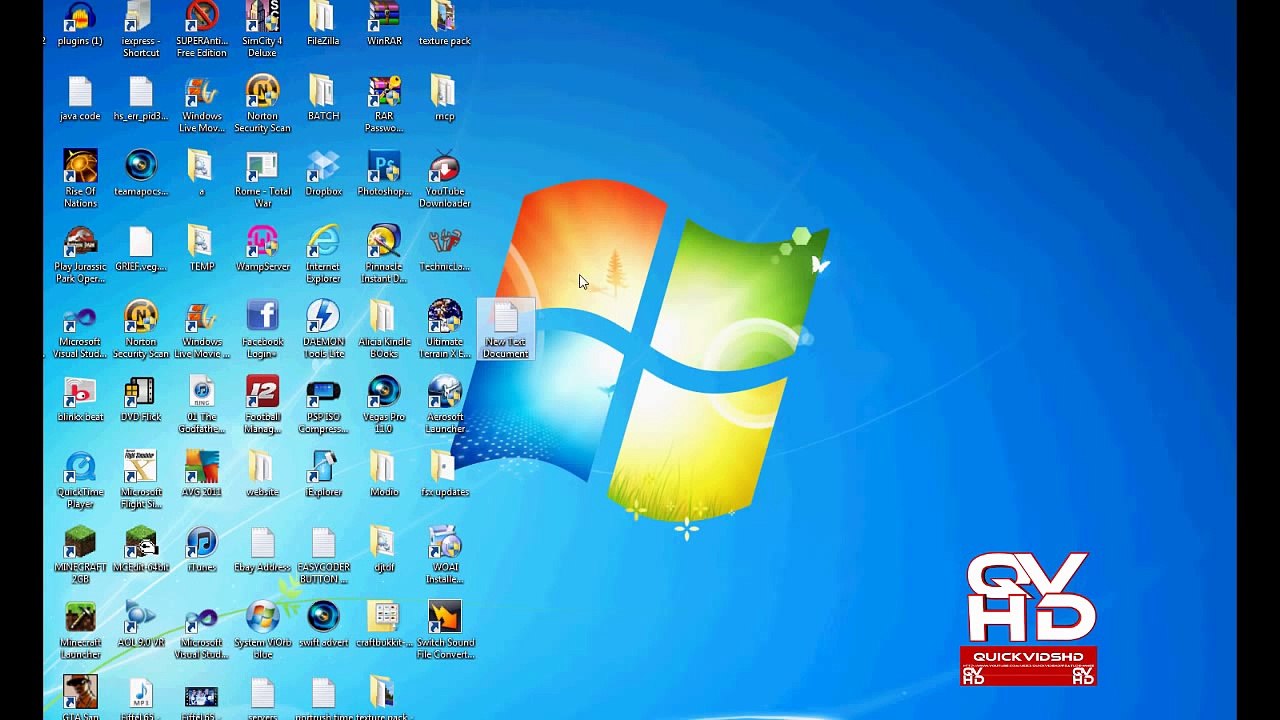
Task: Select the New Text Document file
Action: pos(506,329)
